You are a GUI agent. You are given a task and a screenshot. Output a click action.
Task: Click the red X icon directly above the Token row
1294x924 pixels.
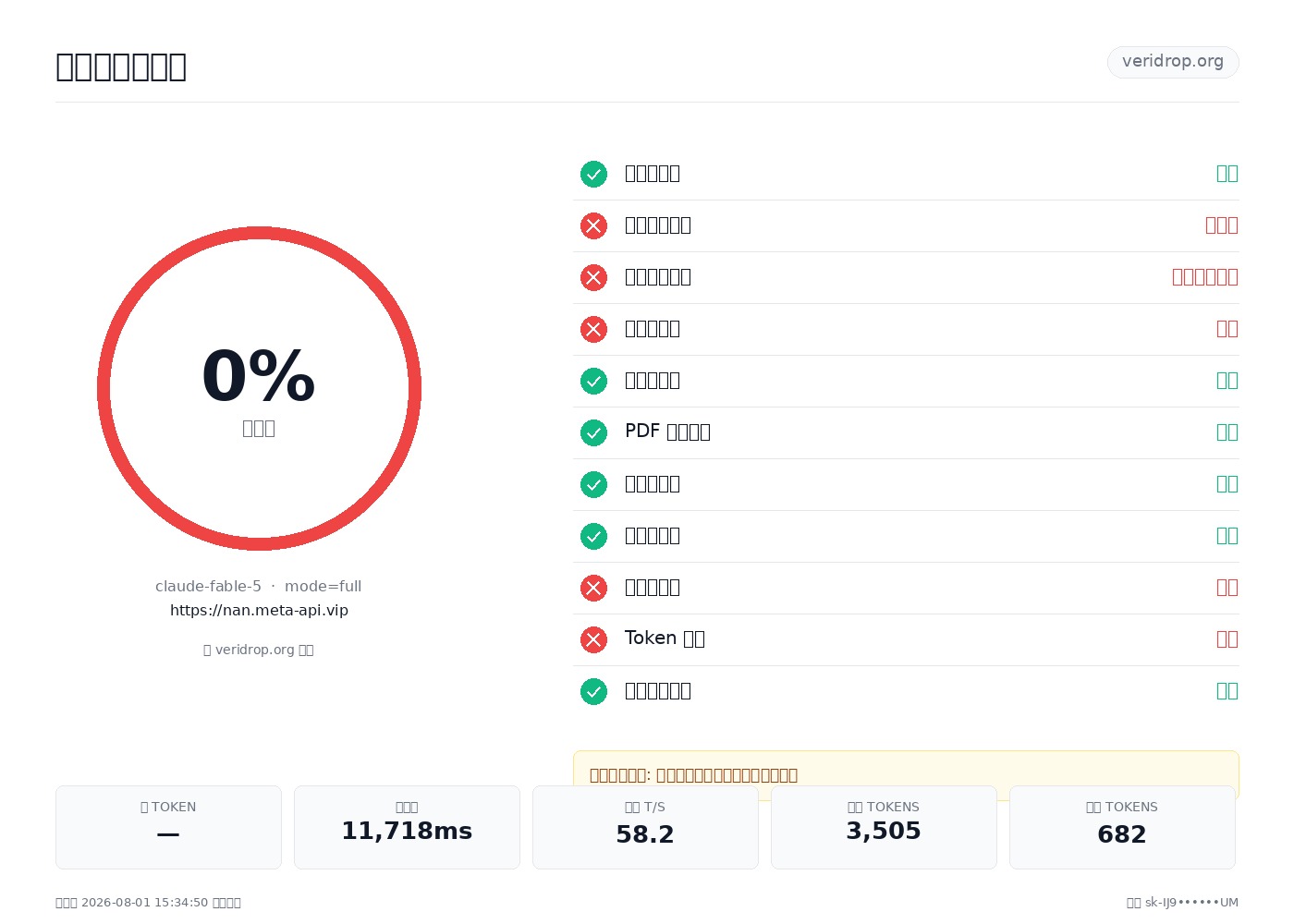pos(593,588)
